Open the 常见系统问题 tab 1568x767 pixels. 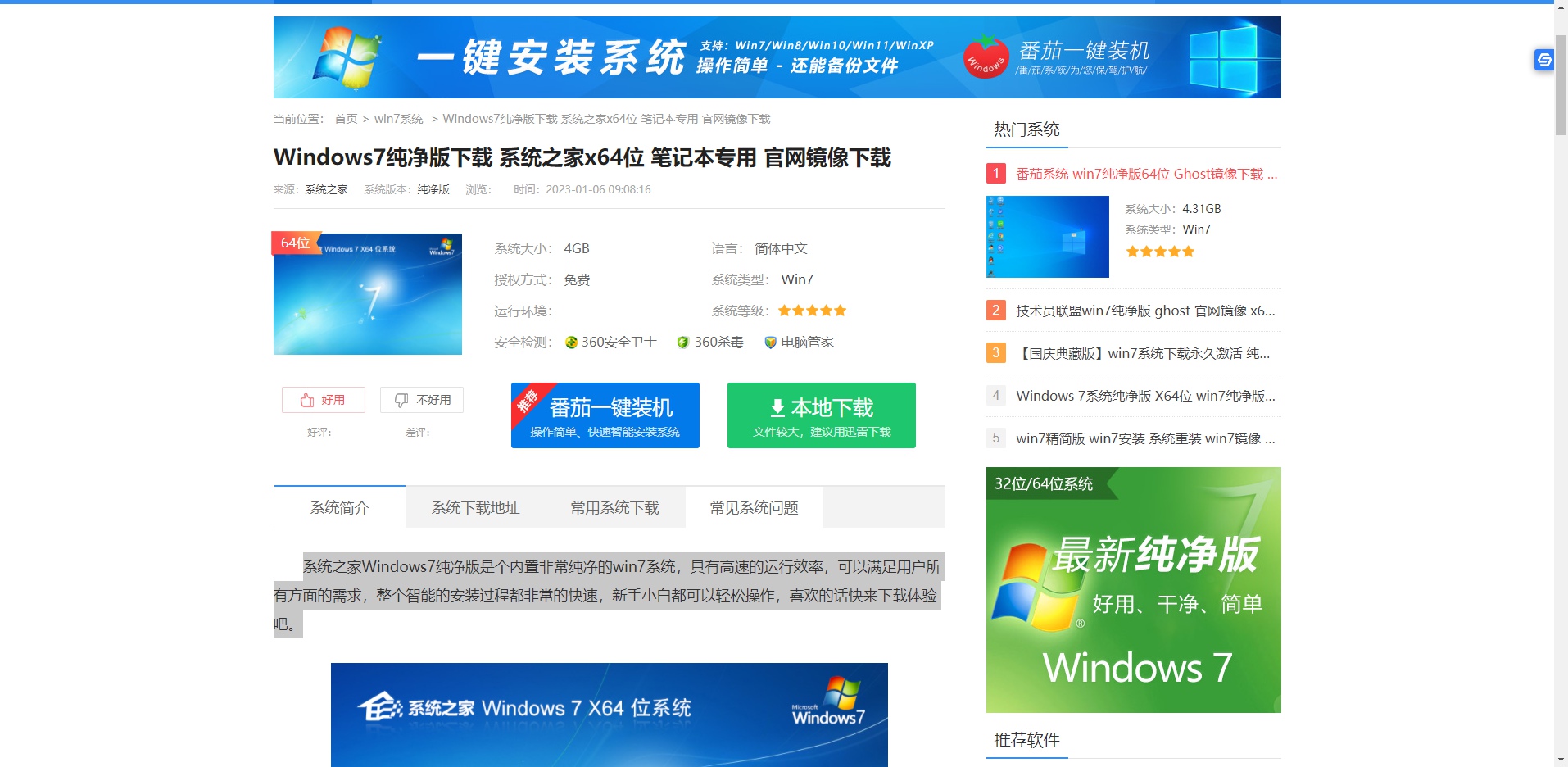pos(754,507)
